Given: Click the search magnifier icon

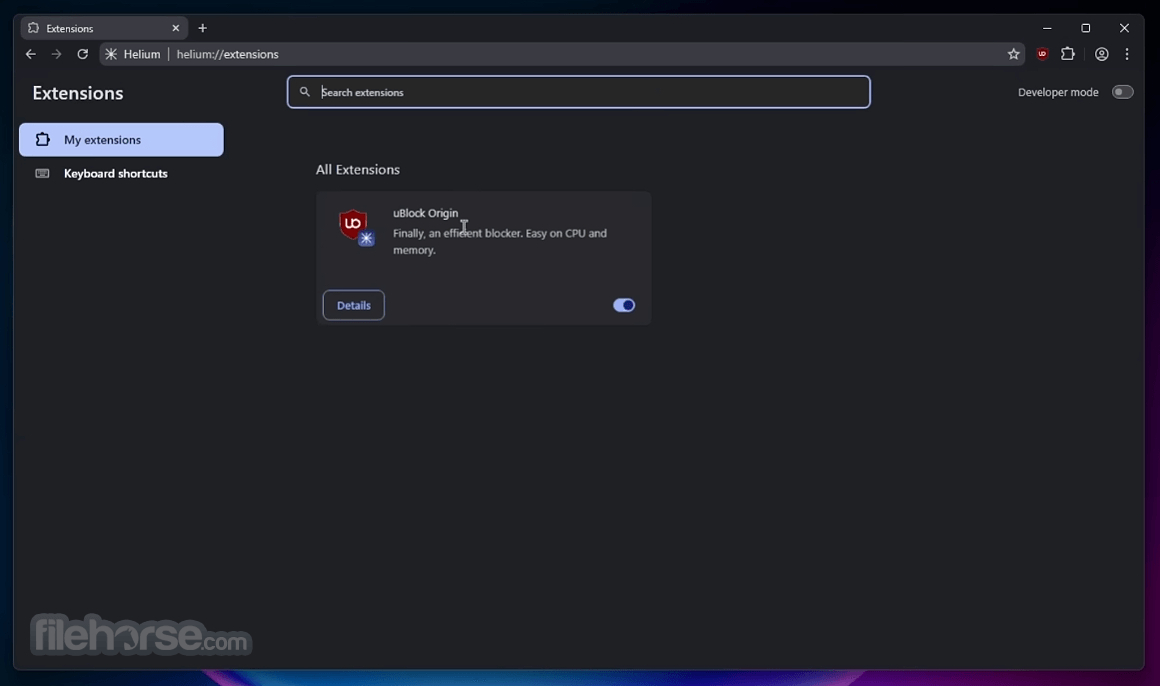Looking at the screenshot, I should (304, 92).
